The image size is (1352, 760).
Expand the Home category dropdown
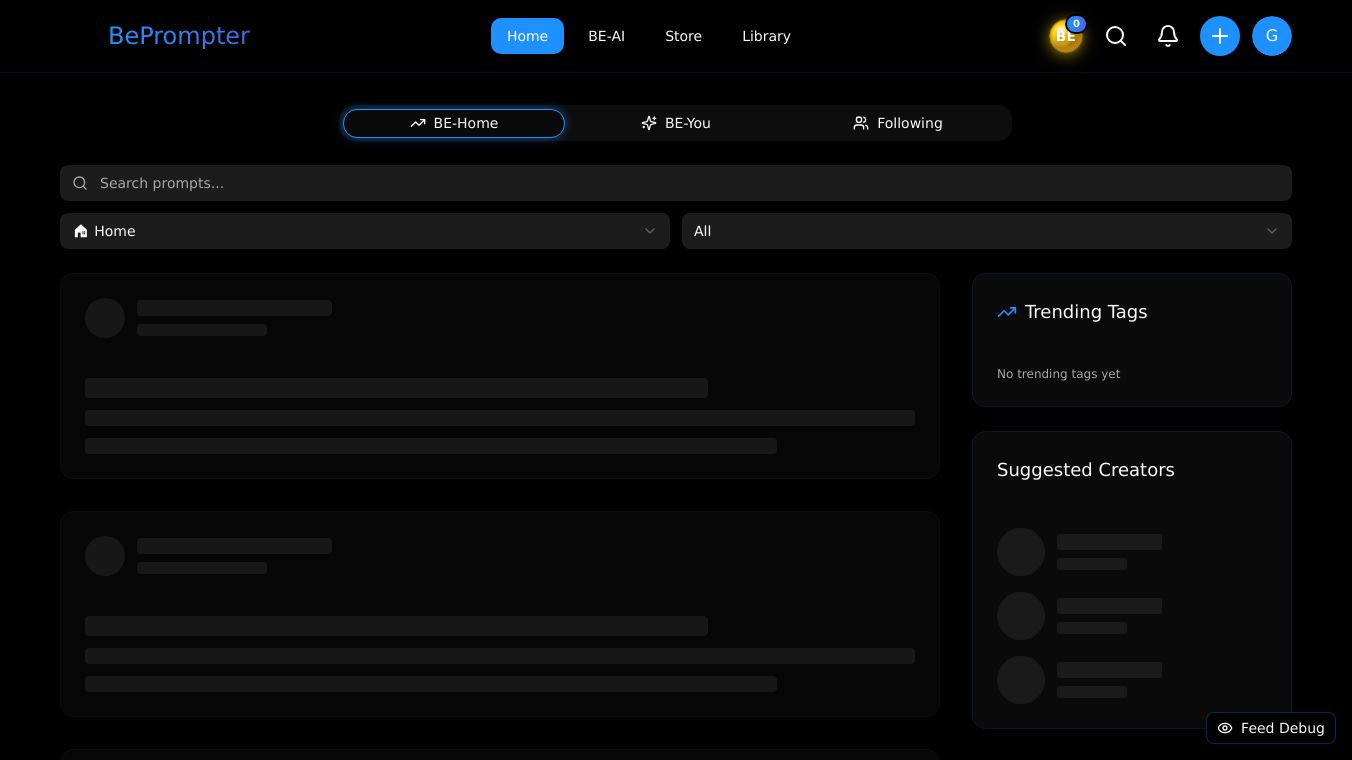point(365,231)
